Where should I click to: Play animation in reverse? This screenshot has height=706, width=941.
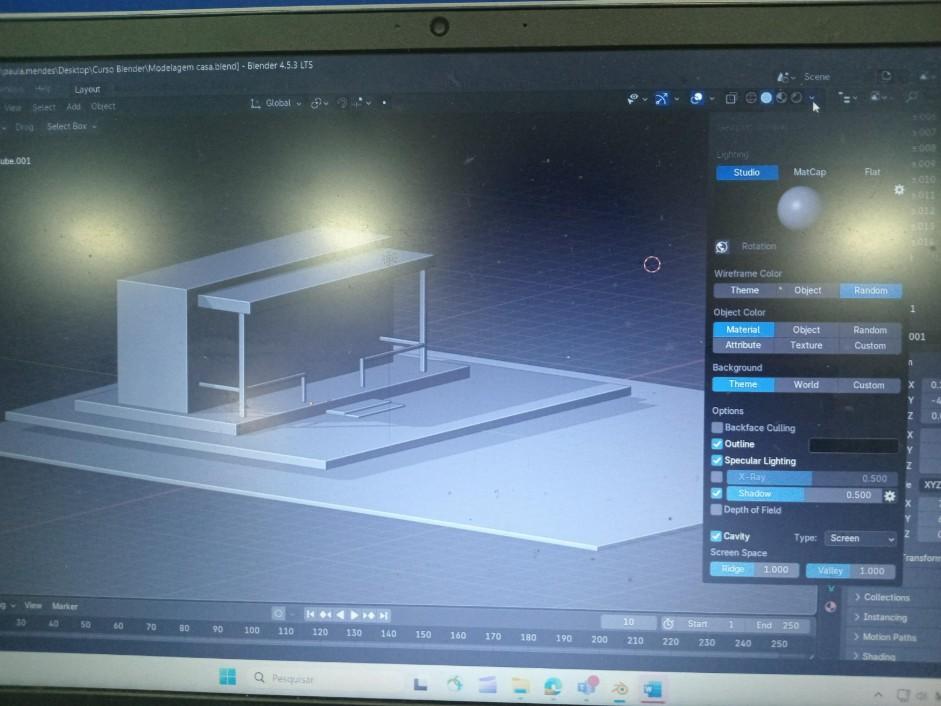340,615
